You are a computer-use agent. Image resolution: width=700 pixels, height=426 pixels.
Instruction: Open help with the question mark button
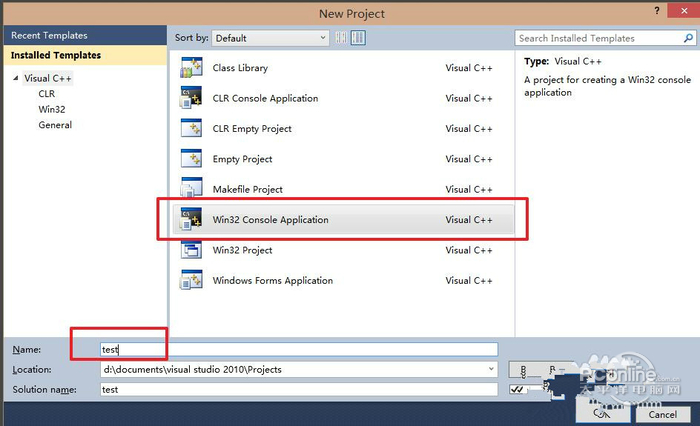point(657,11)
